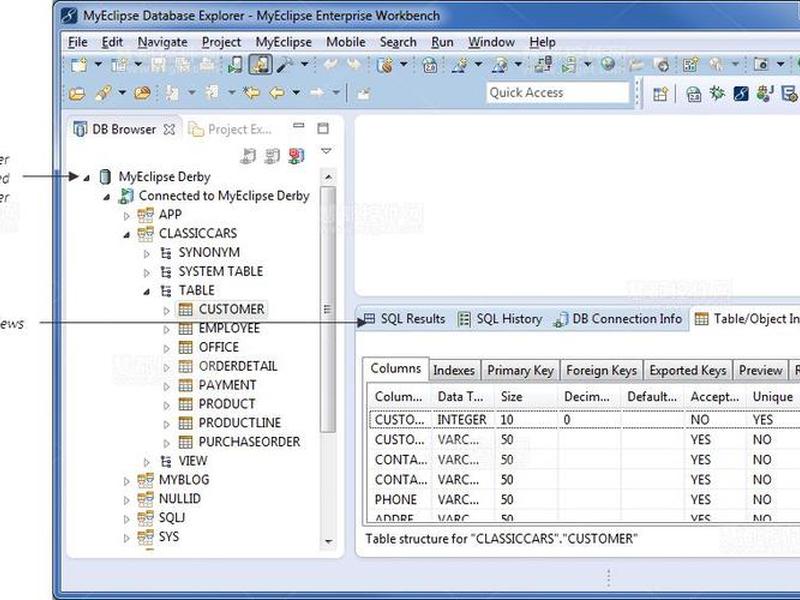Select the ORDERDETAIL table
Screen dimensions: 800x600
[x=238, y=366]
